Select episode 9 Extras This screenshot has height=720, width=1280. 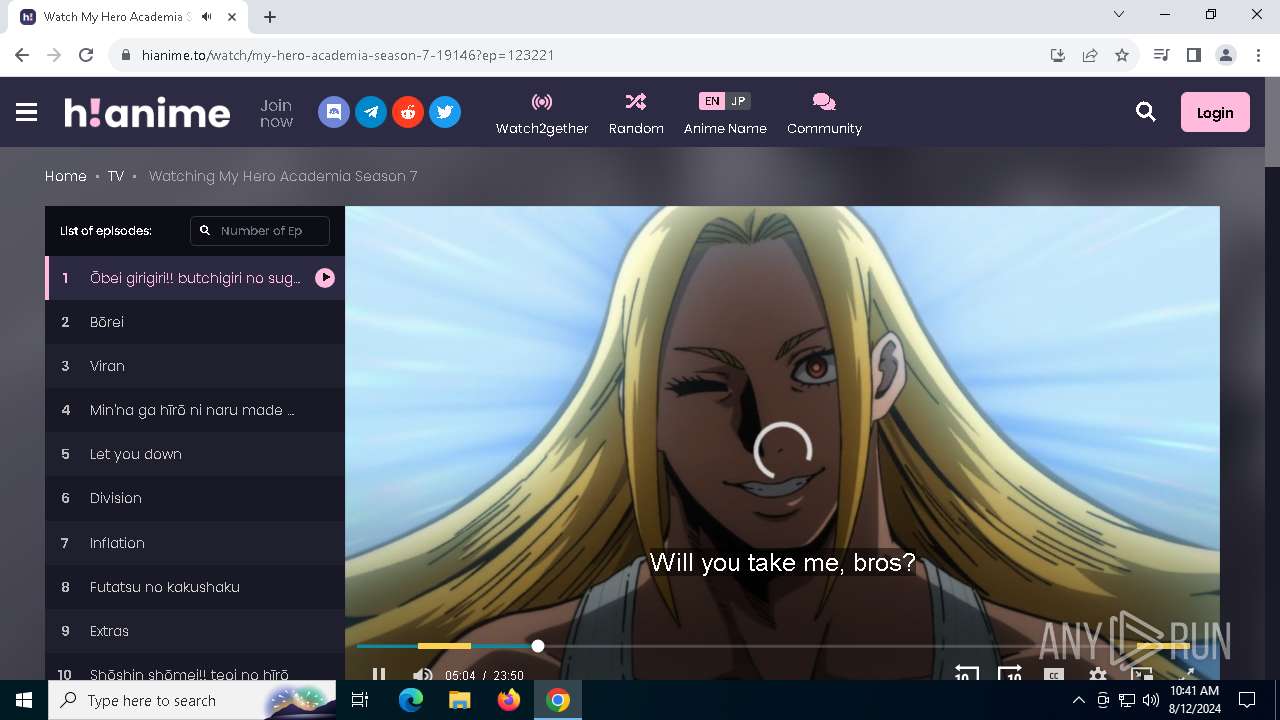pyautogui.click(x=195, y=631)
